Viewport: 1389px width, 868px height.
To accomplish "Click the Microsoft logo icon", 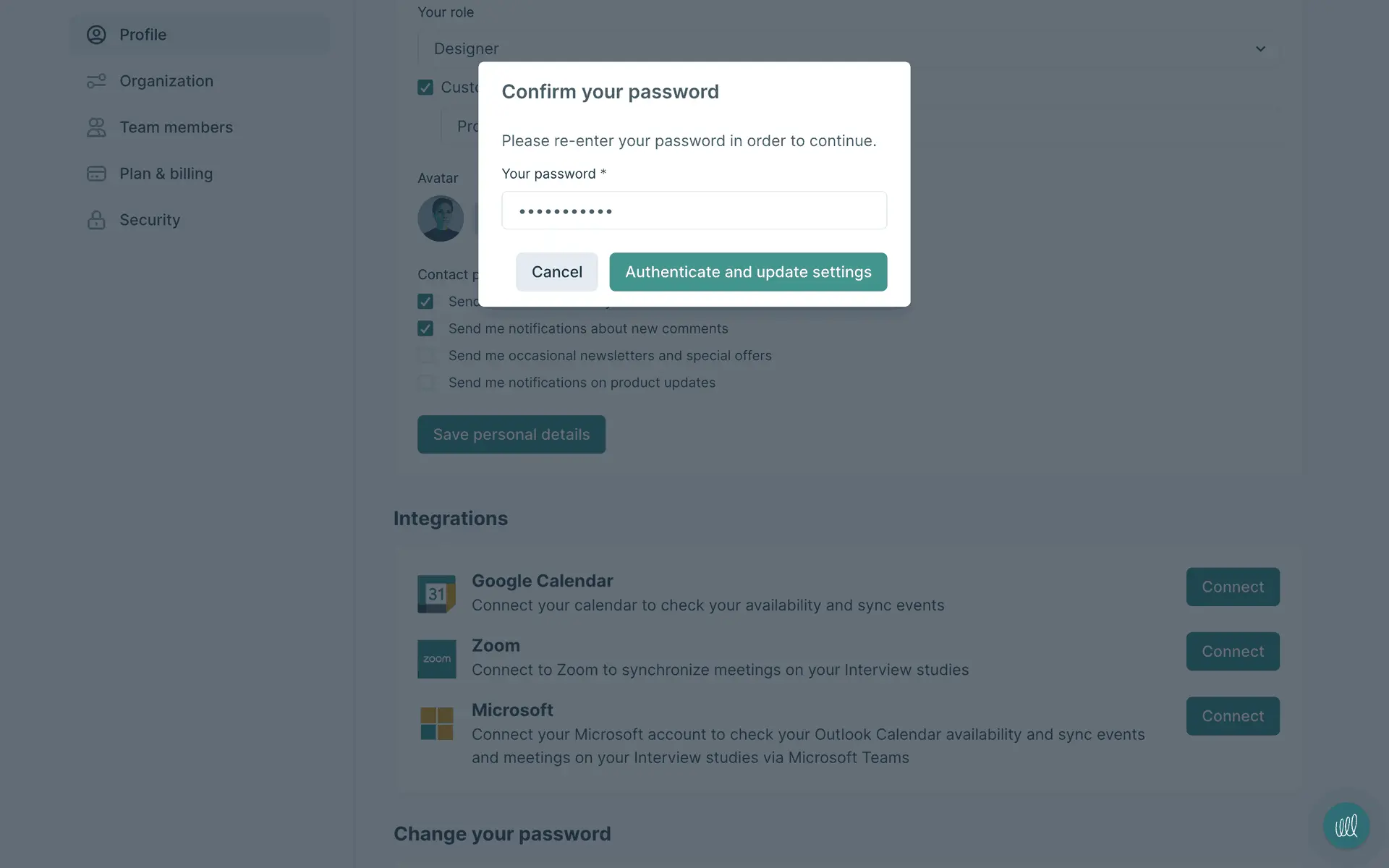I will [x=436, y=723].
